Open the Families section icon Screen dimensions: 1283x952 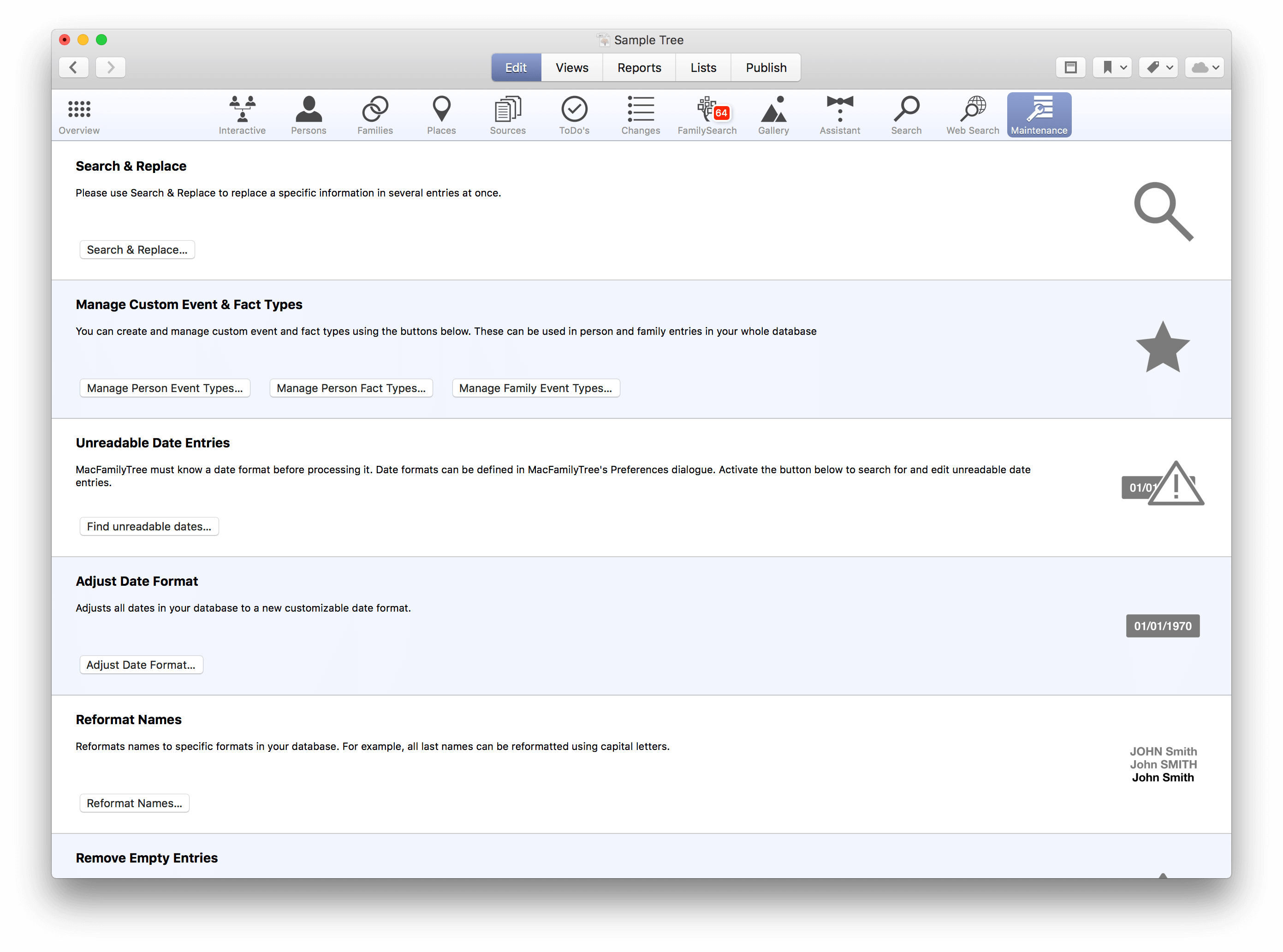click(375, 115)
